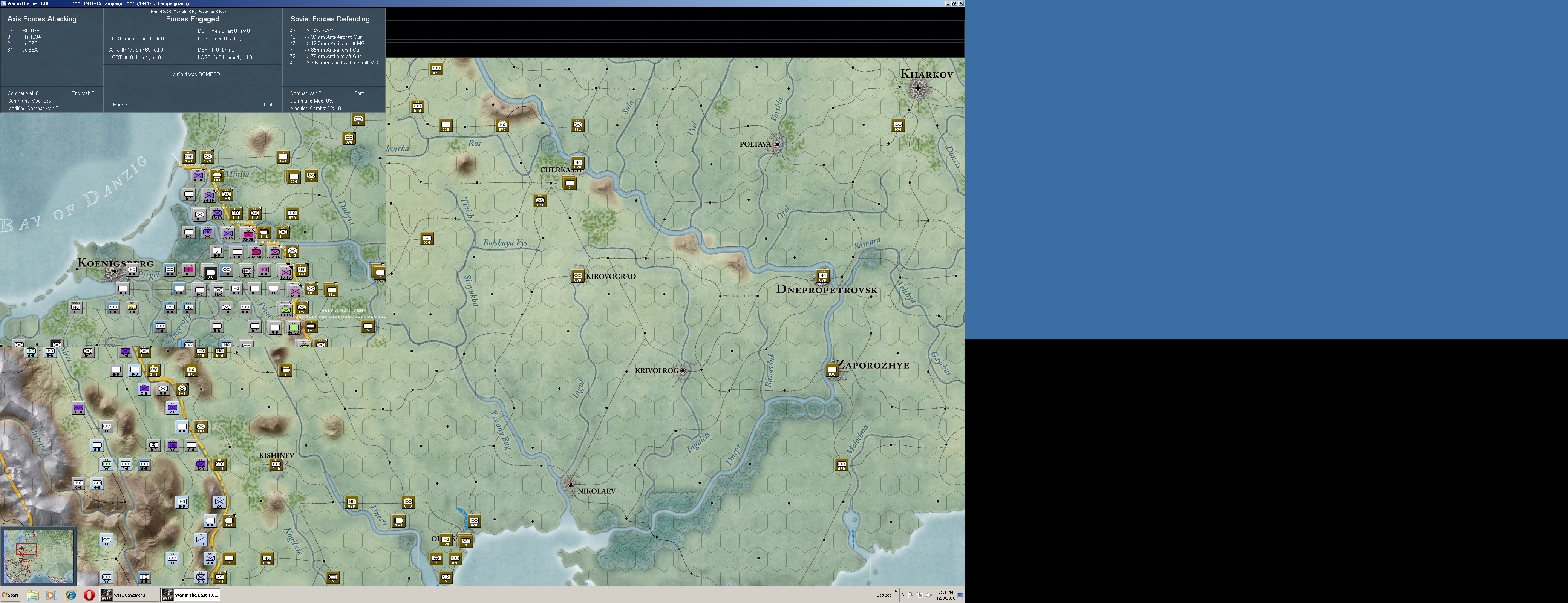Open the network status tray icon
The height and width of the screenshot is (603, 1568).
(920, 595)
